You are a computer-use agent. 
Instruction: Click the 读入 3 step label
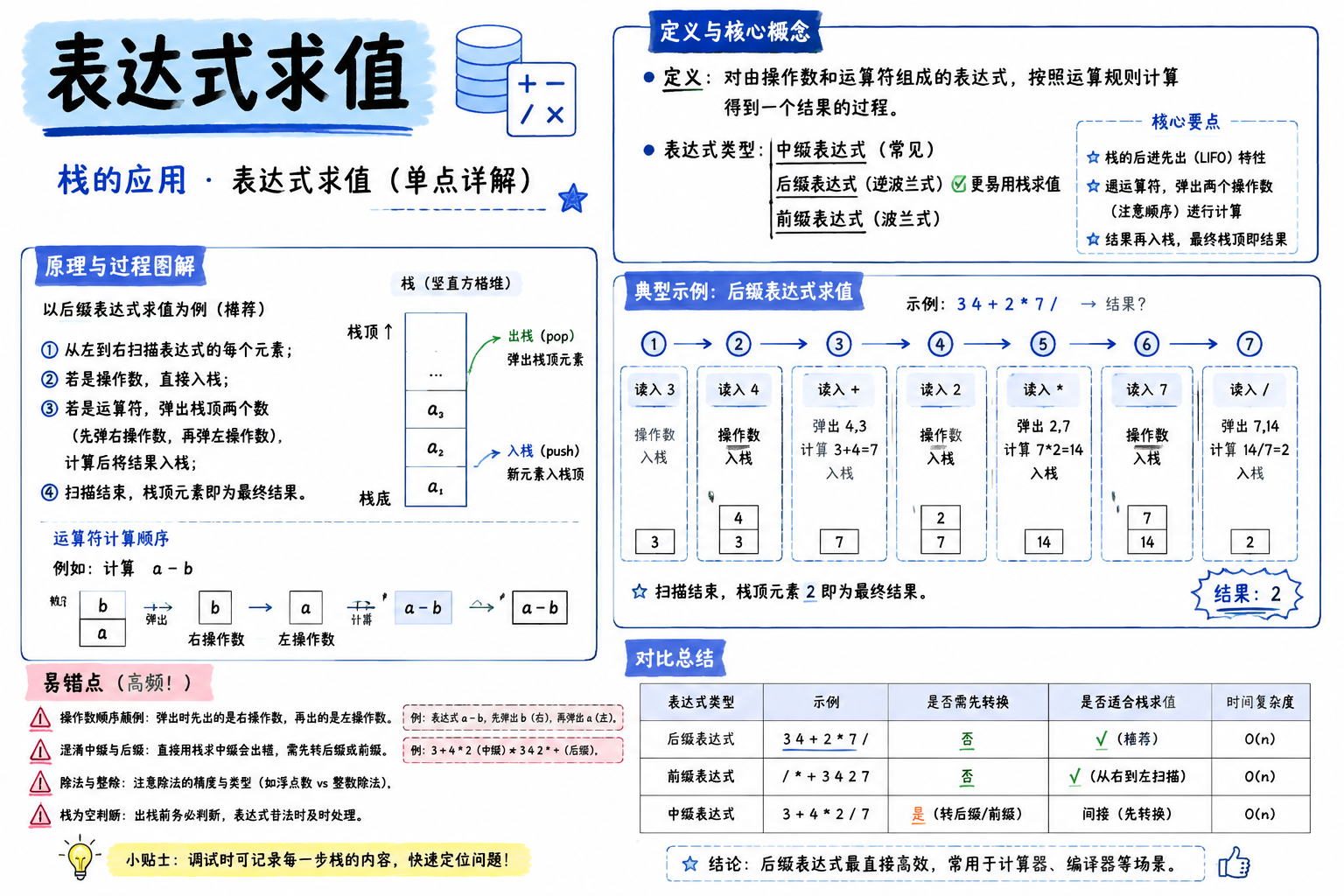point(654,389)
